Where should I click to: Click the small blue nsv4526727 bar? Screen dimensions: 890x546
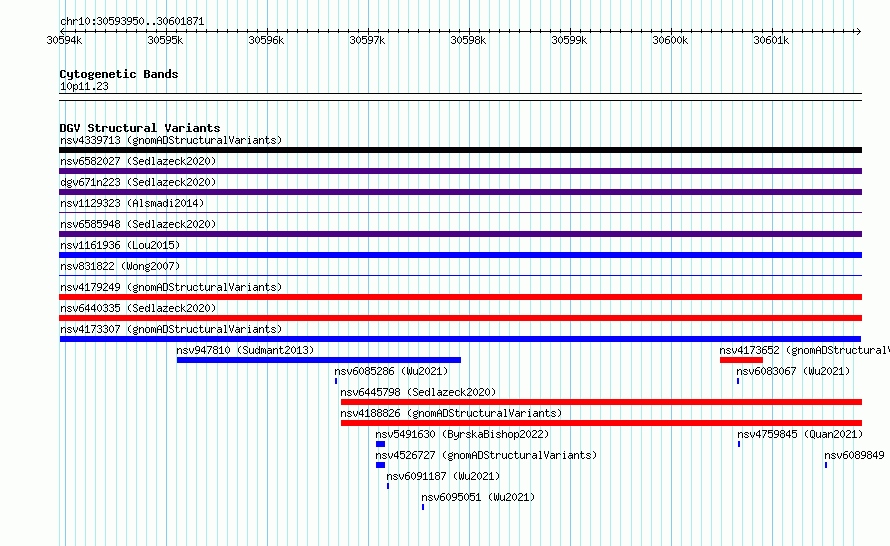click(380, 465)
